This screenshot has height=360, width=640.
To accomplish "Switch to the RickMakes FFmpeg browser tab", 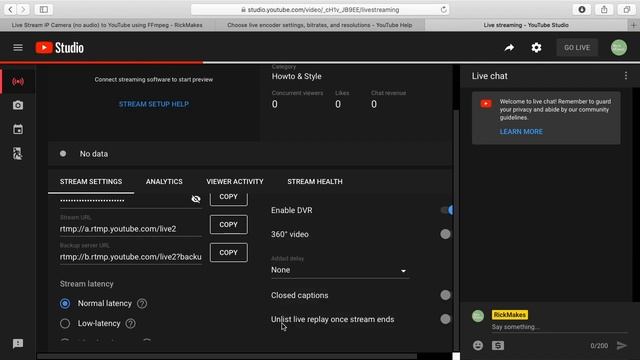I will (107, 25).
